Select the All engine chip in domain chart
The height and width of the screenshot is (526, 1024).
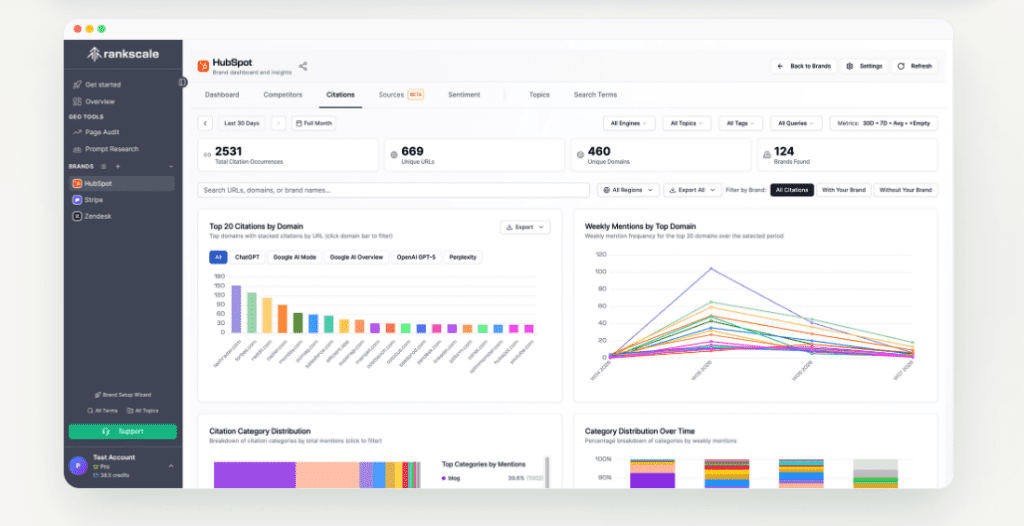(x=218, y=257)
